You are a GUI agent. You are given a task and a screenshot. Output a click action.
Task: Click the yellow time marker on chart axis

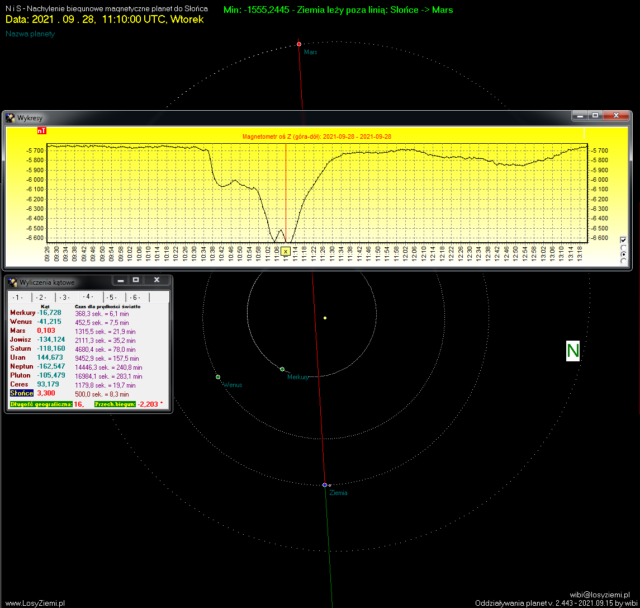tap(285, 251)
